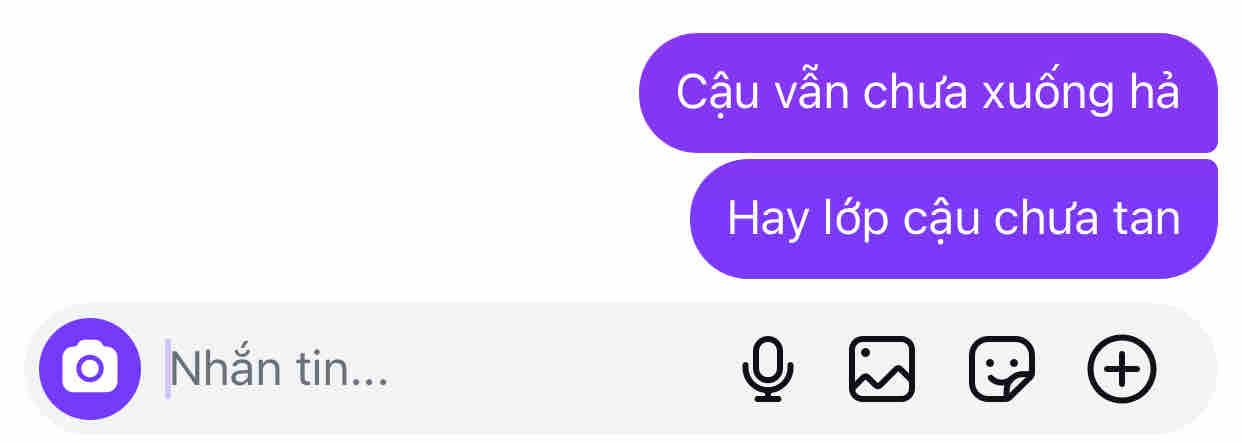Open the photo gallery picker icon
Image resolution: width=1242 pixels, height=443 pixels.
[x=882, y=369]
